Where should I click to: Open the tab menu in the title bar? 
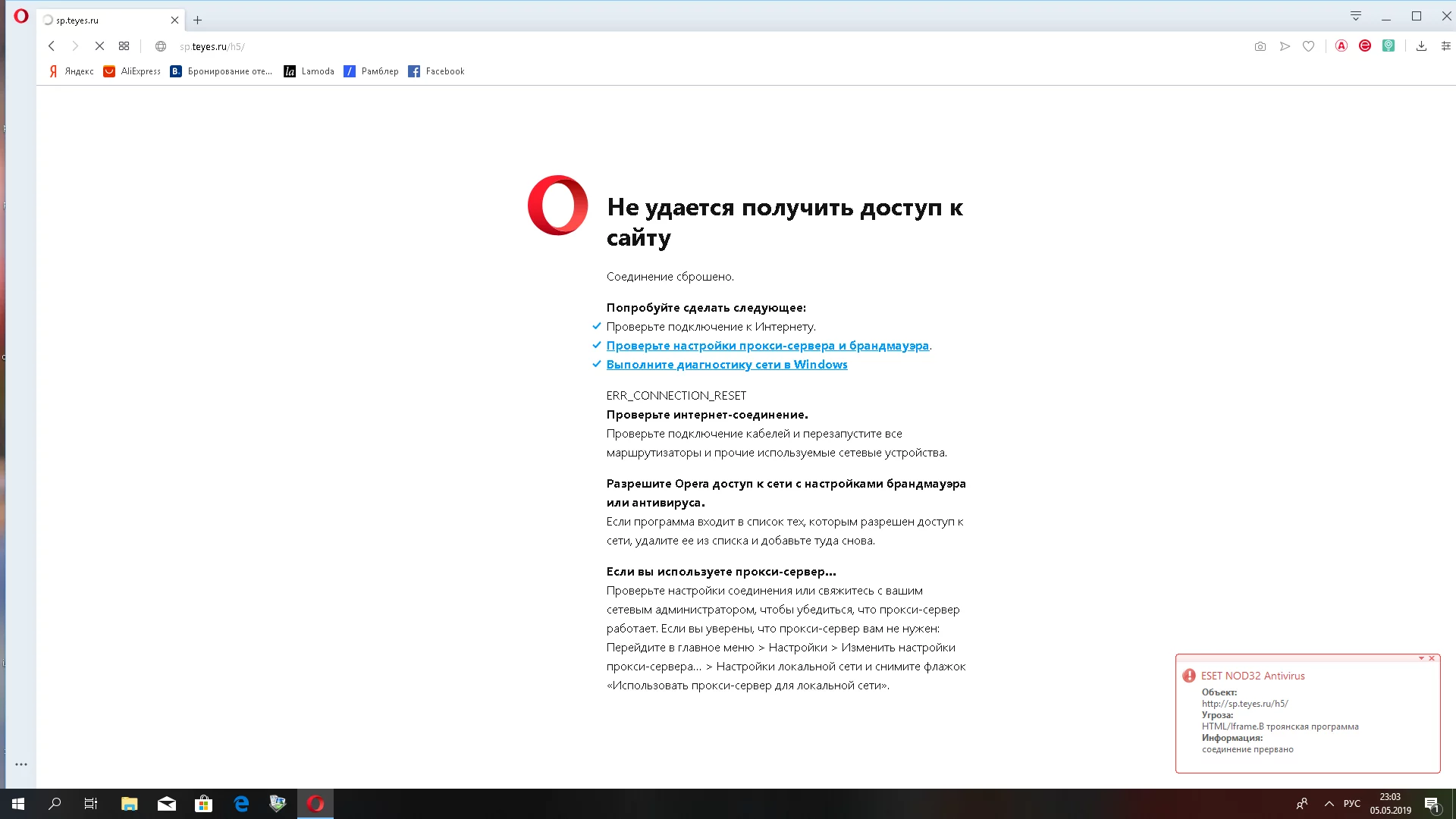coord(1356,16)
